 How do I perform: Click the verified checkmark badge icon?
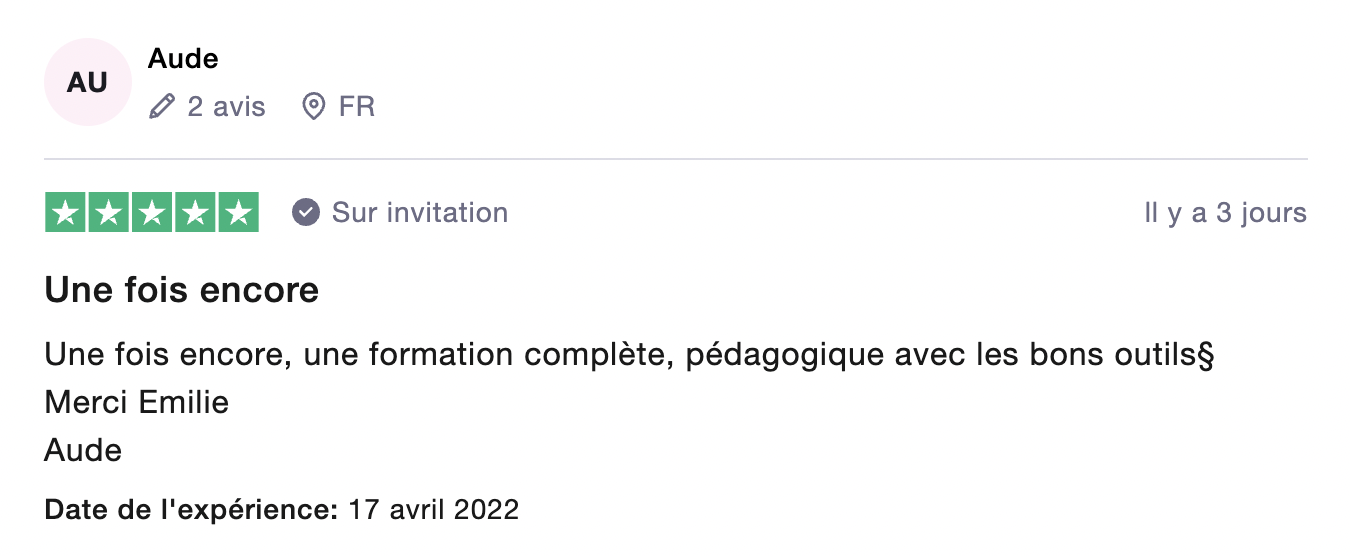306,213
